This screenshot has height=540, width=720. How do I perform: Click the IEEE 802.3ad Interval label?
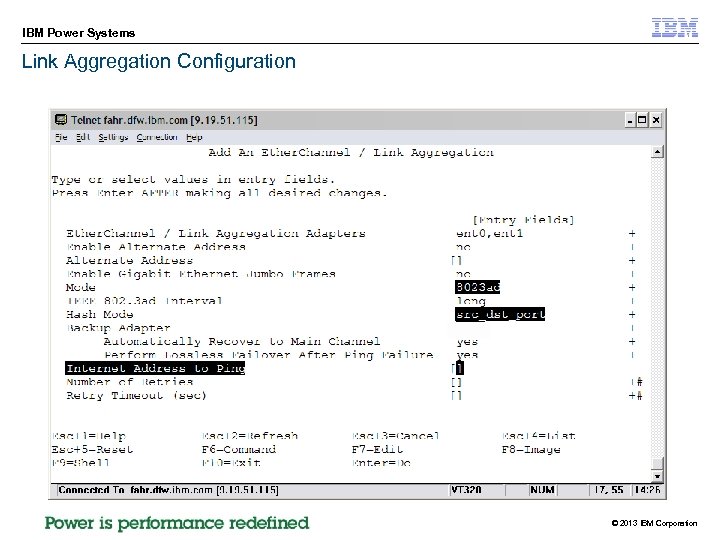tap(144, 301)
